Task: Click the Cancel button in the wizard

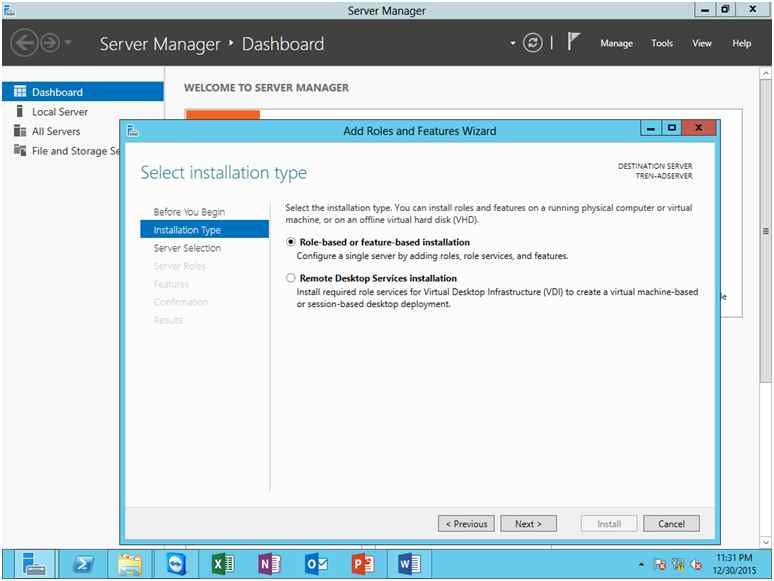Action: point(671,524)
